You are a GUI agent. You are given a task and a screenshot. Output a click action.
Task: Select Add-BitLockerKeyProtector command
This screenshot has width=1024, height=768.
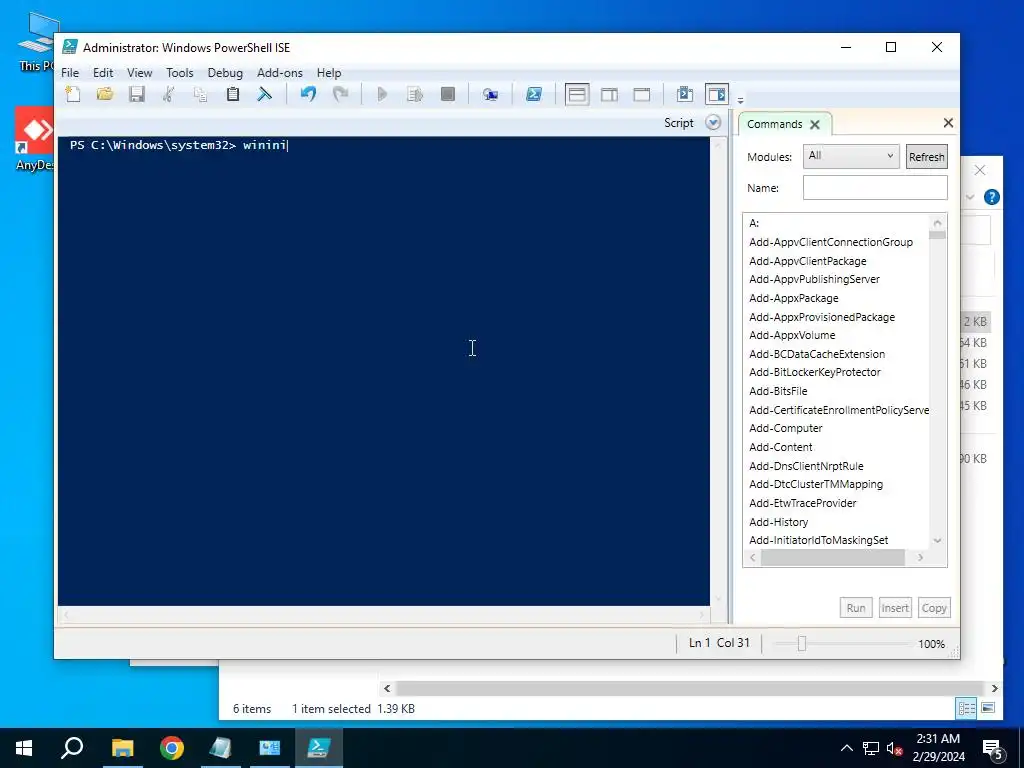(815, 372)
